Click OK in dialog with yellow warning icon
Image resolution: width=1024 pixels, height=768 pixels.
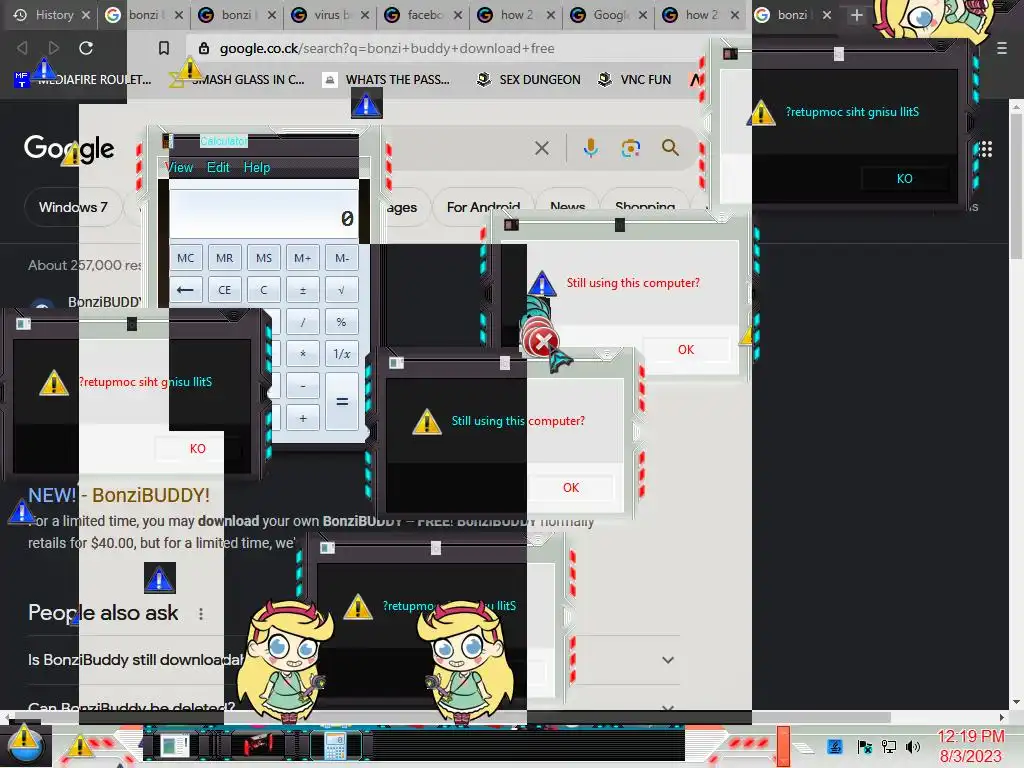click(x=571, y=488)
